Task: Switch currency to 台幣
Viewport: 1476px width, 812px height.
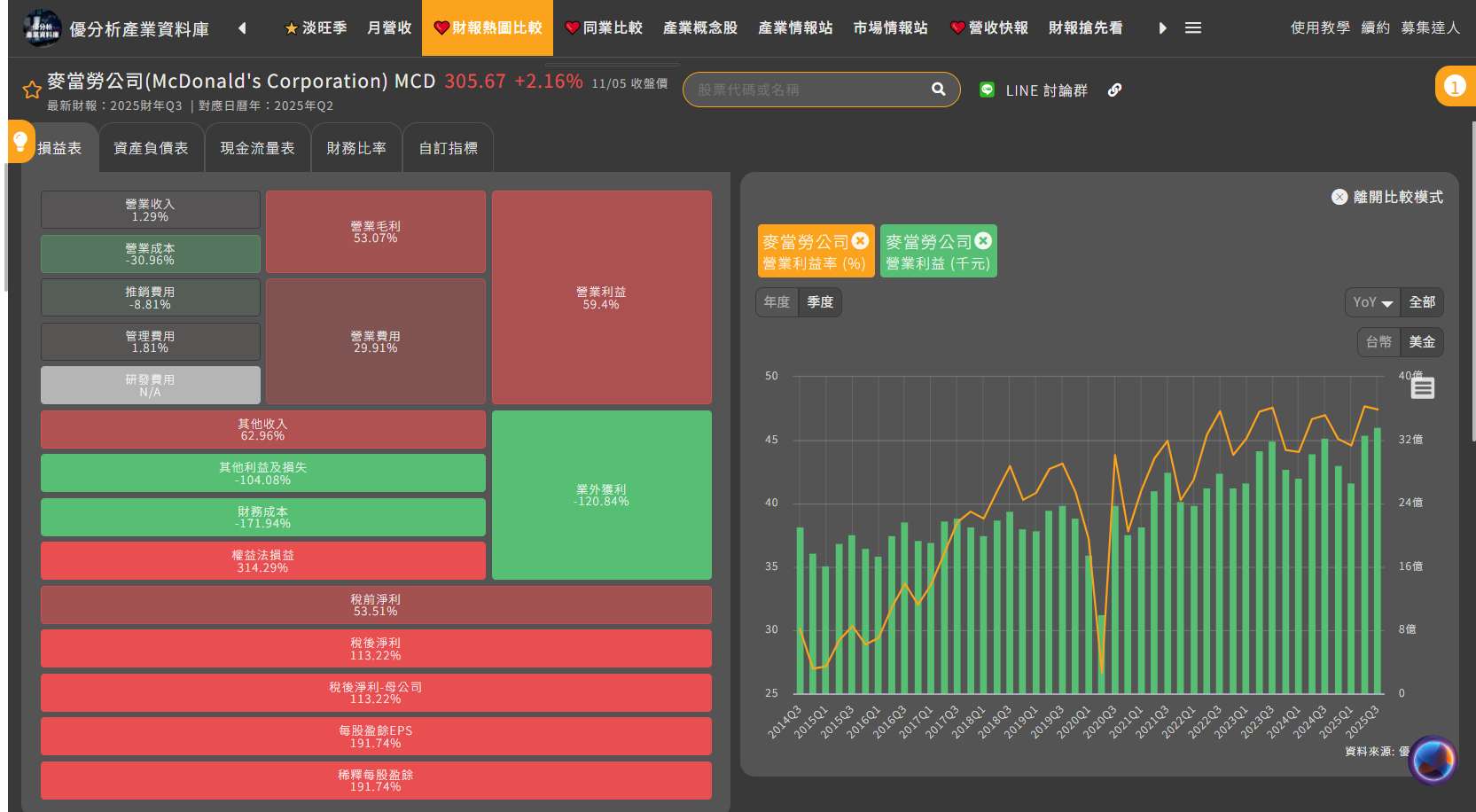Action: [x=1378, y=342]
